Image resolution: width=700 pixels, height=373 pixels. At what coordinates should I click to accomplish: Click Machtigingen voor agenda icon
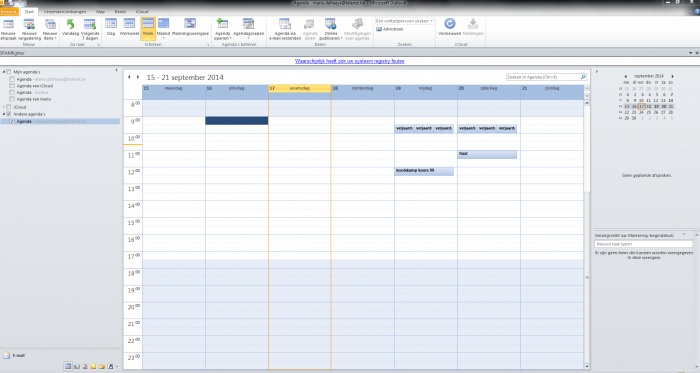coord(357,24)
